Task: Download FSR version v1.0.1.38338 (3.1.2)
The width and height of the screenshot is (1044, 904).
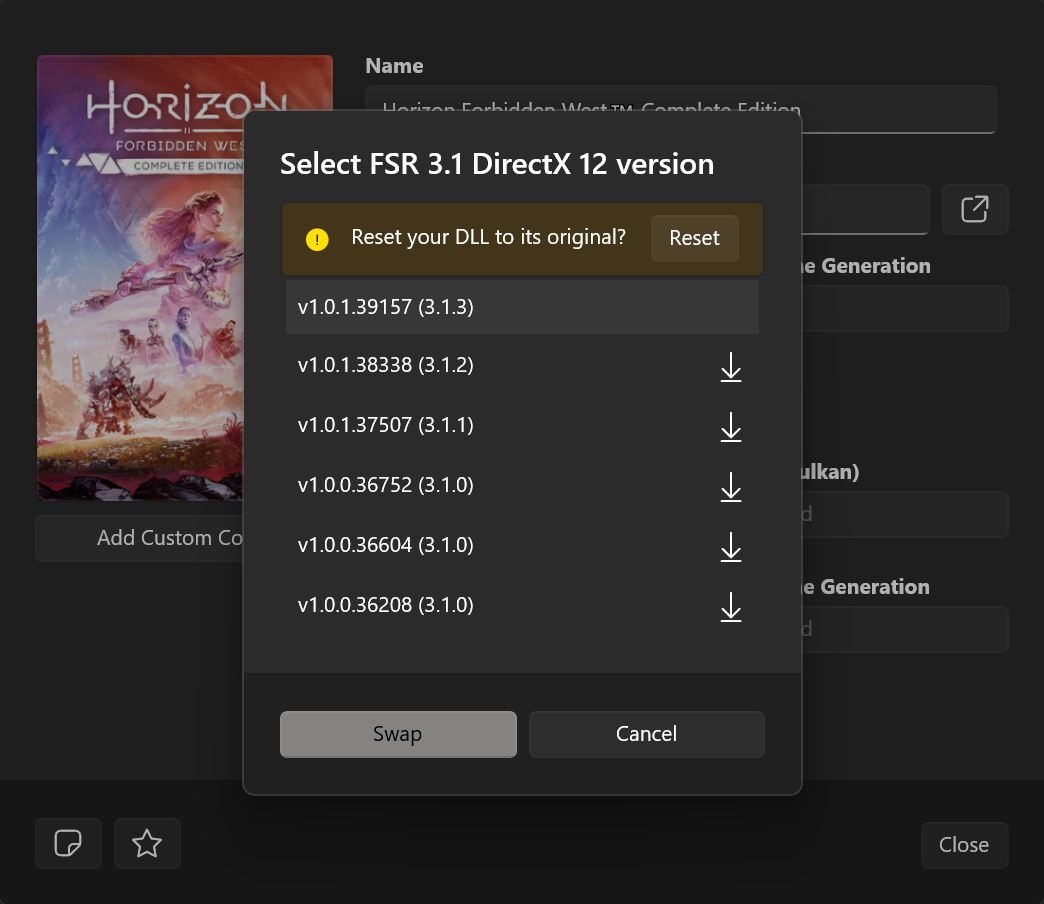Action: point(730,367)
